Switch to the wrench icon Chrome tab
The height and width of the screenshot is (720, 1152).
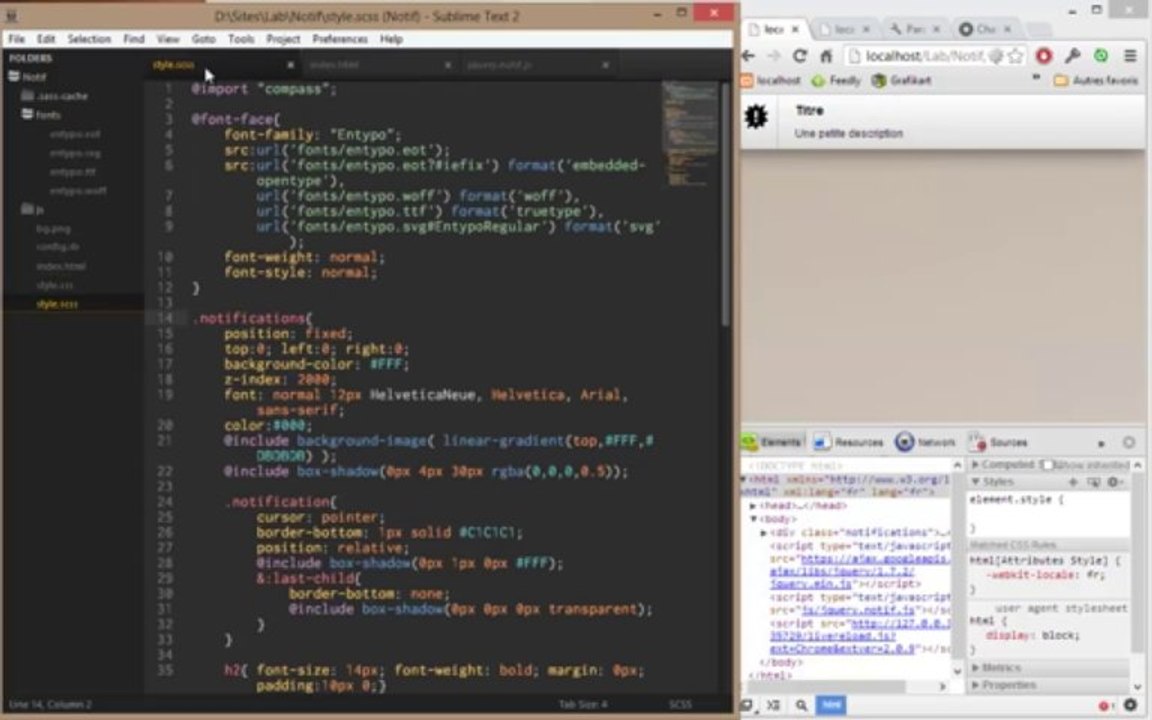point(915,29)
